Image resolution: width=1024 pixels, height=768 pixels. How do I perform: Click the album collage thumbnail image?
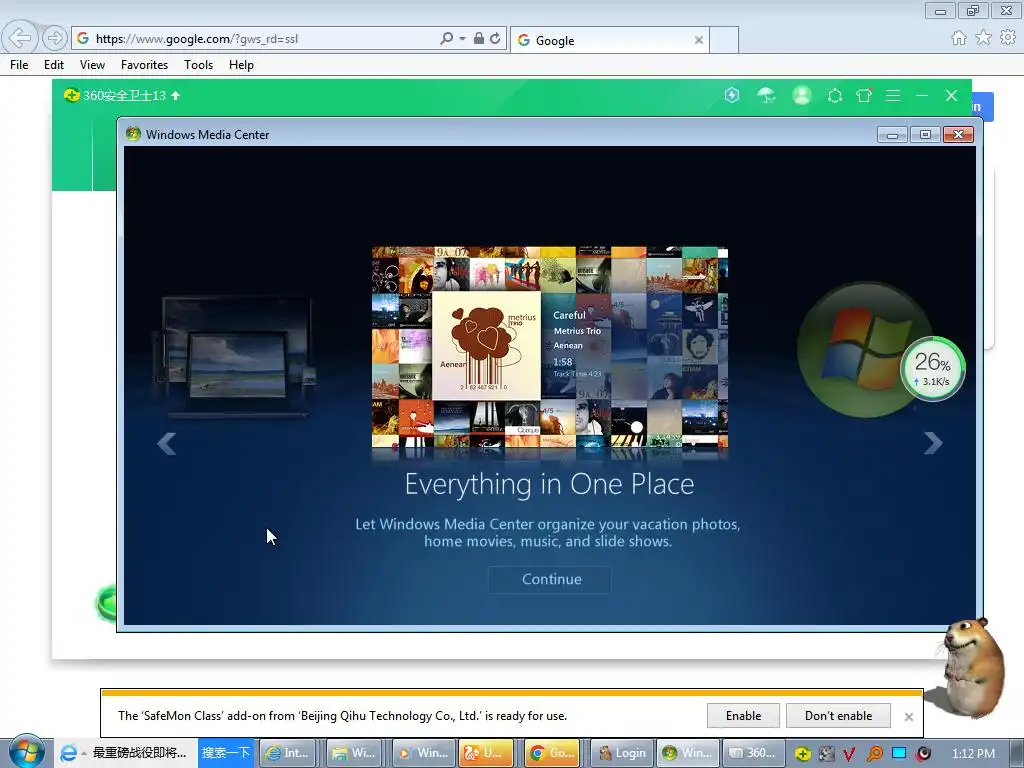(x=550, y=347)
